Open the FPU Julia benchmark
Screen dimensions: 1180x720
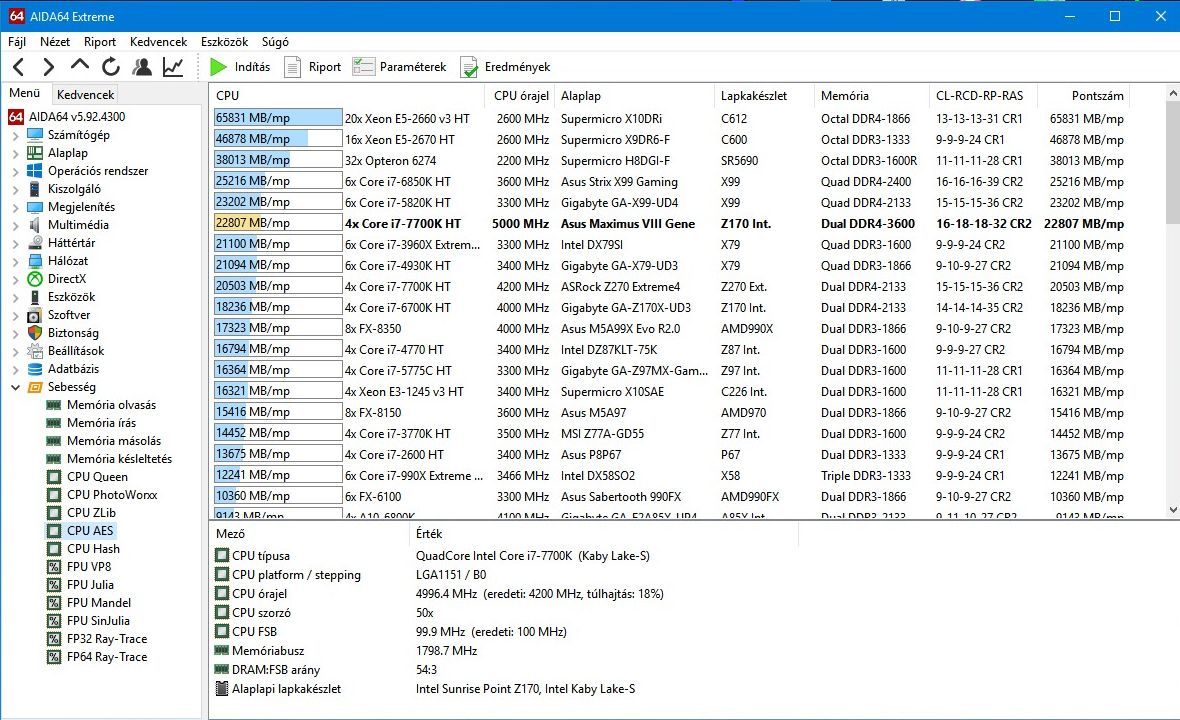(x=81, y=585)
